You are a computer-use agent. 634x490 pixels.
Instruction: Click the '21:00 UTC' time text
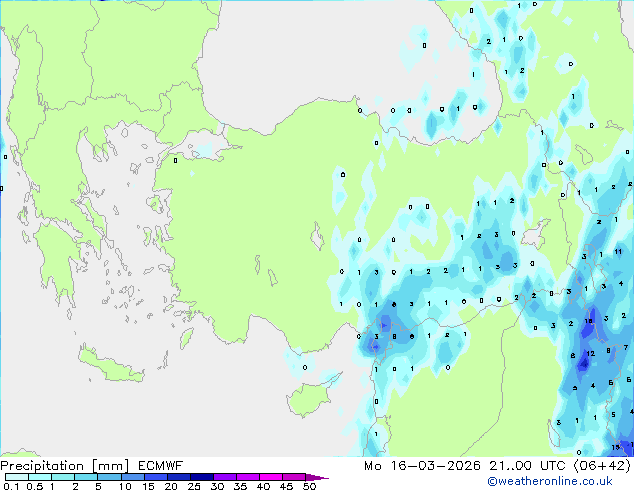pyautogui.click(x=527, y=466)
